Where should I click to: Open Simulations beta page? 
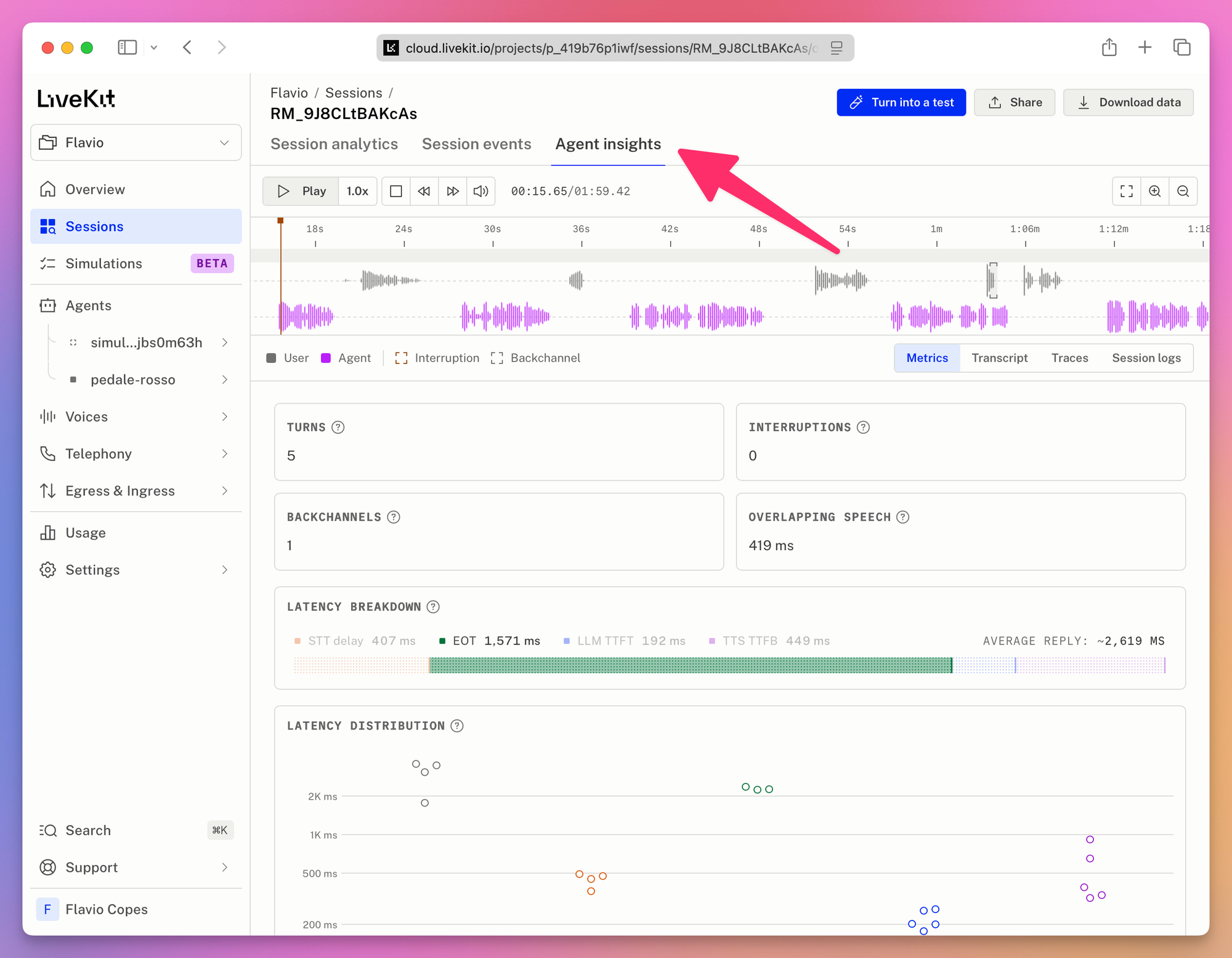(x=136, y=263)
